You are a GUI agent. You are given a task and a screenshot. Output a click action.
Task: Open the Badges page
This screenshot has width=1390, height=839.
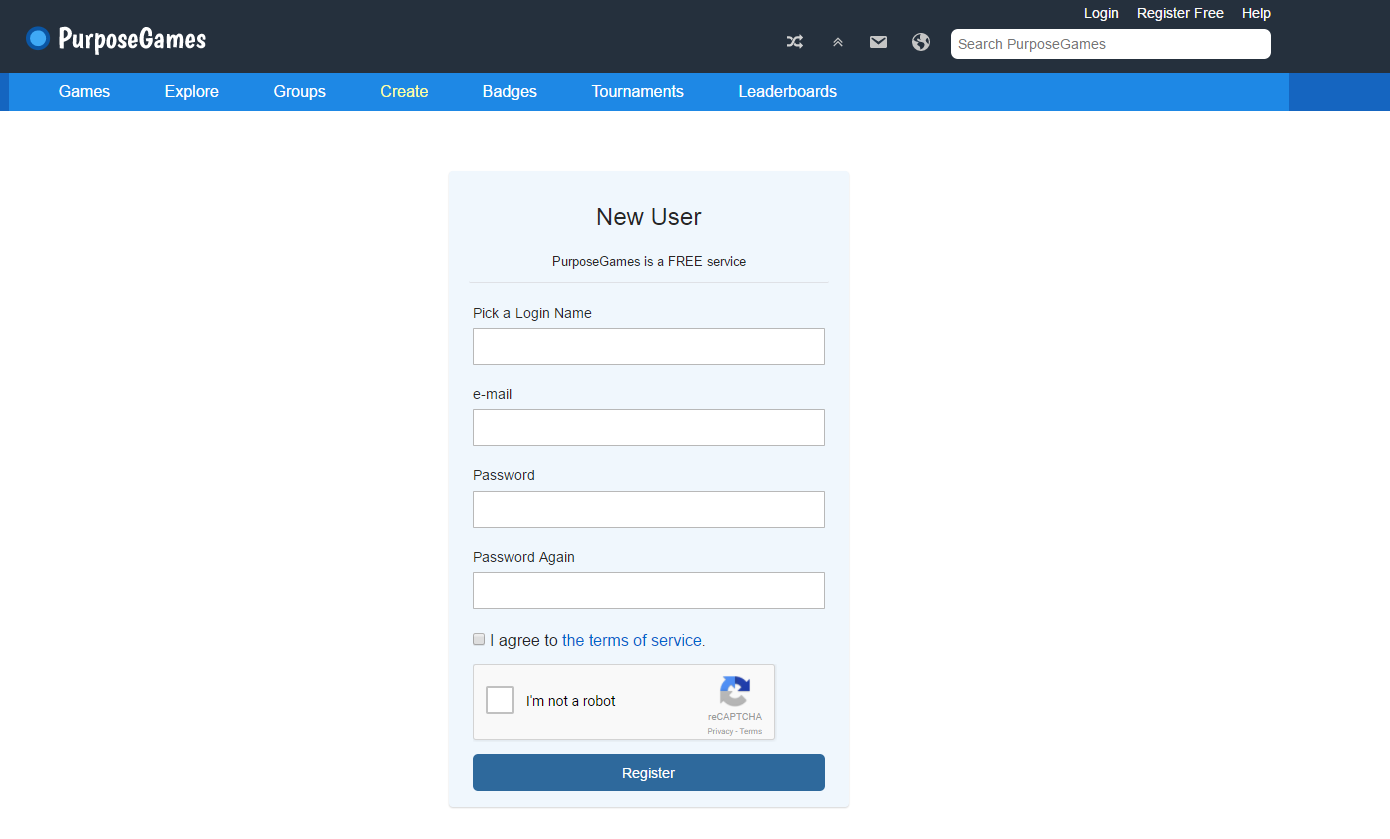pyautogui.click(x=510, y=91)
